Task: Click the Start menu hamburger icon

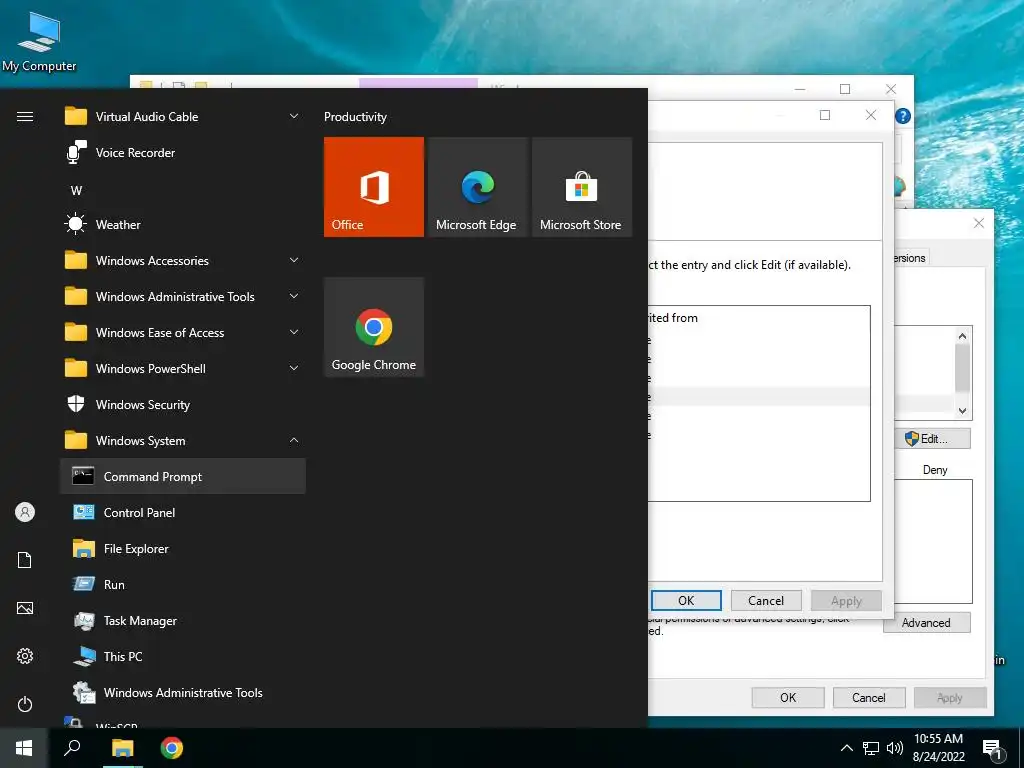Action: (25, 116)
